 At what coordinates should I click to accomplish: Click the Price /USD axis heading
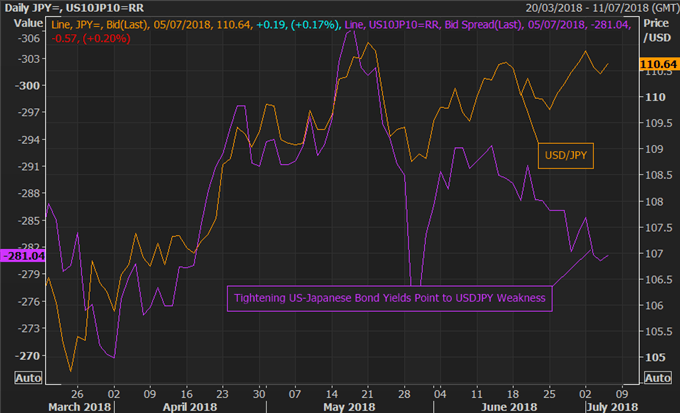[657, 30]
